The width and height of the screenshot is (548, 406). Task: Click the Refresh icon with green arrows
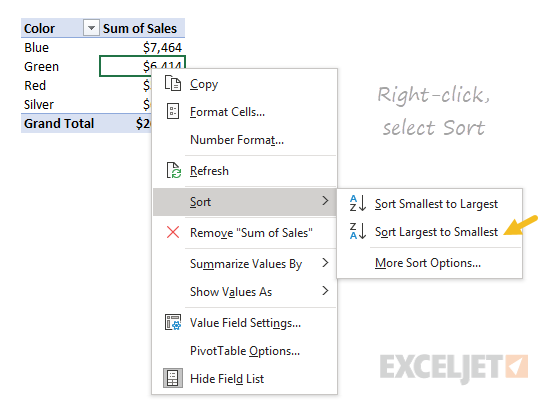click(x=174, y=171)
